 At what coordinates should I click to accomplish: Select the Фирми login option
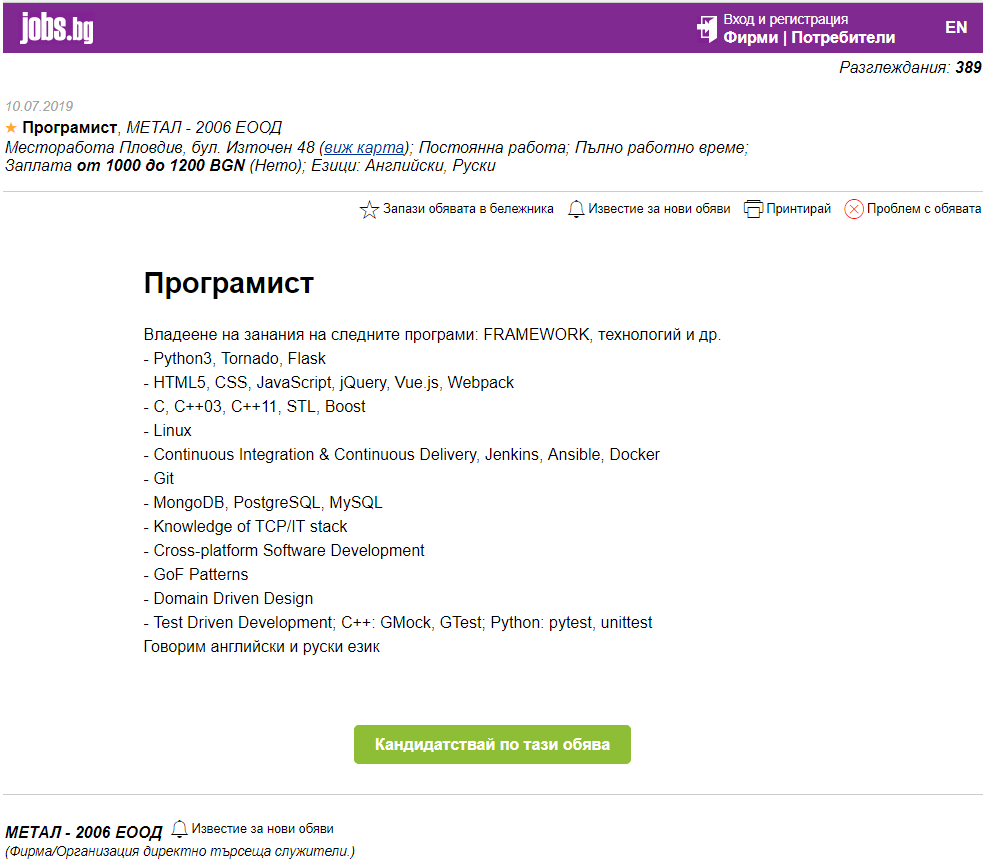click(751, 38)
